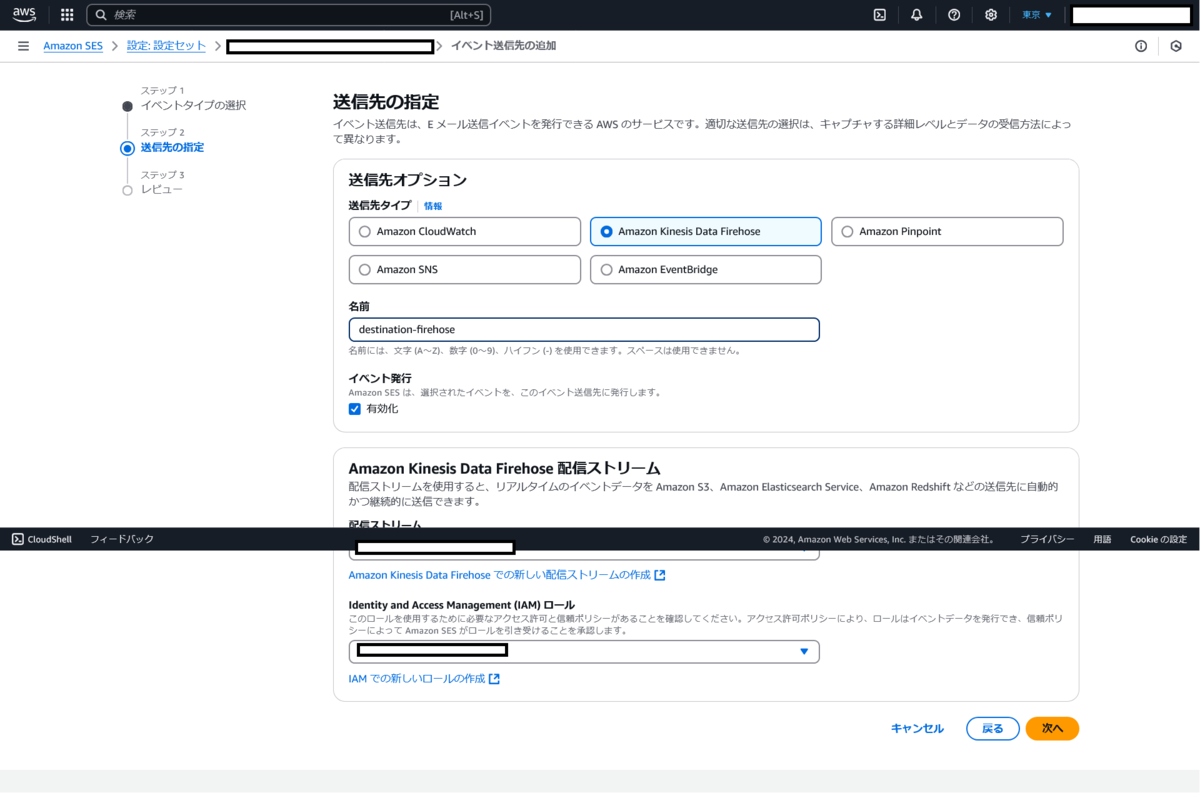Select Amazon CloudWatch destination type
The image size is (1200, 793).
pos(464,231)
